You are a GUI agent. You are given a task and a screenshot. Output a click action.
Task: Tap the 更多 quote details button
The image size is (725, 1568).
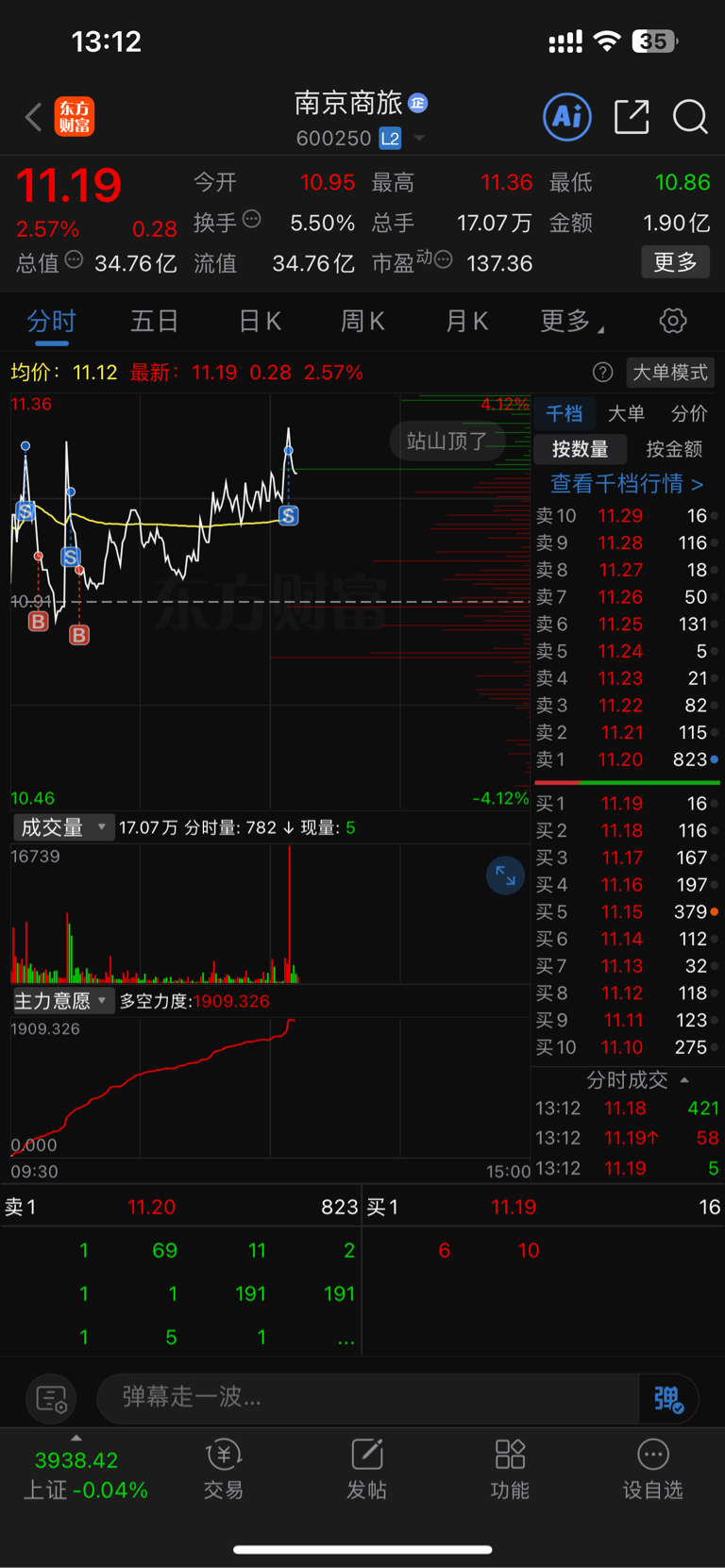[675, 261]
